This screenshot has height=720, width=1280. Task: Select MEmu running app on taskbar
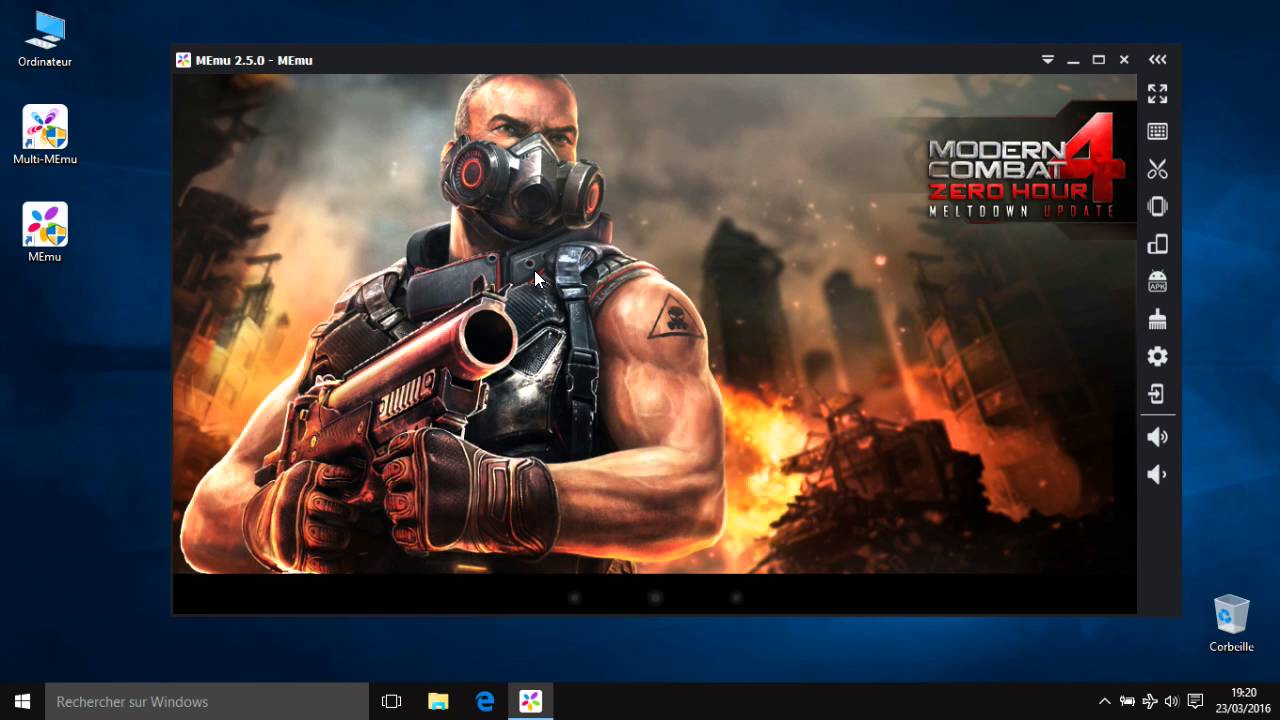(531, 701)
